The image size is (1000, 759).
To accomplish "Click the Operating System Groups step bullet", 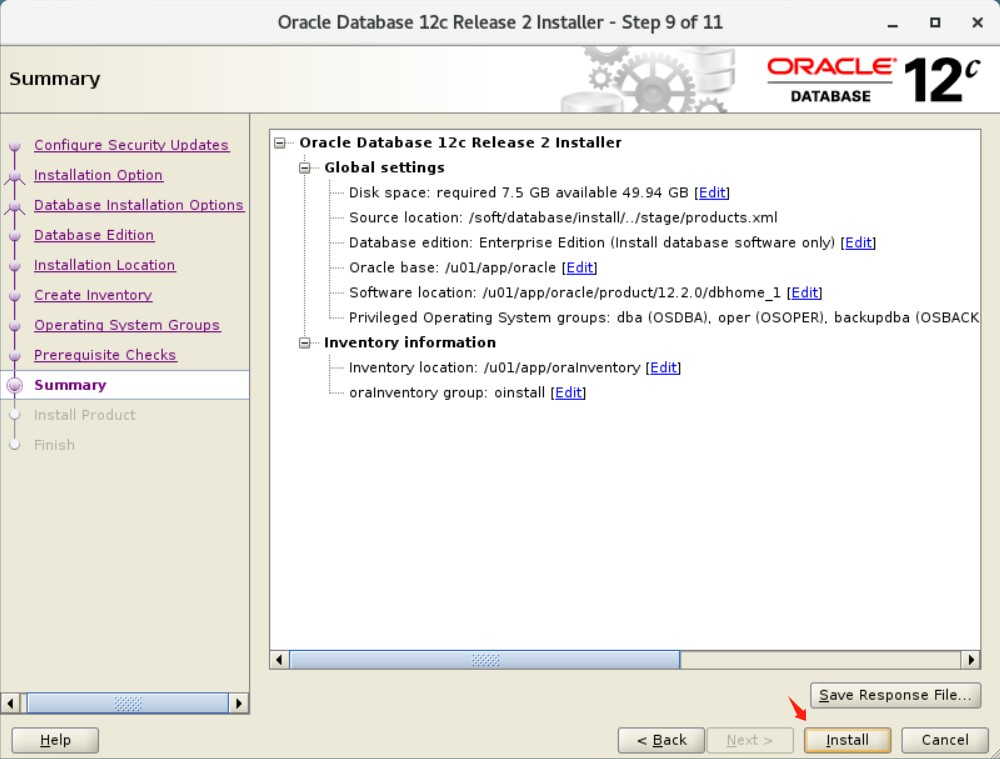I will (x=15, y=326).
